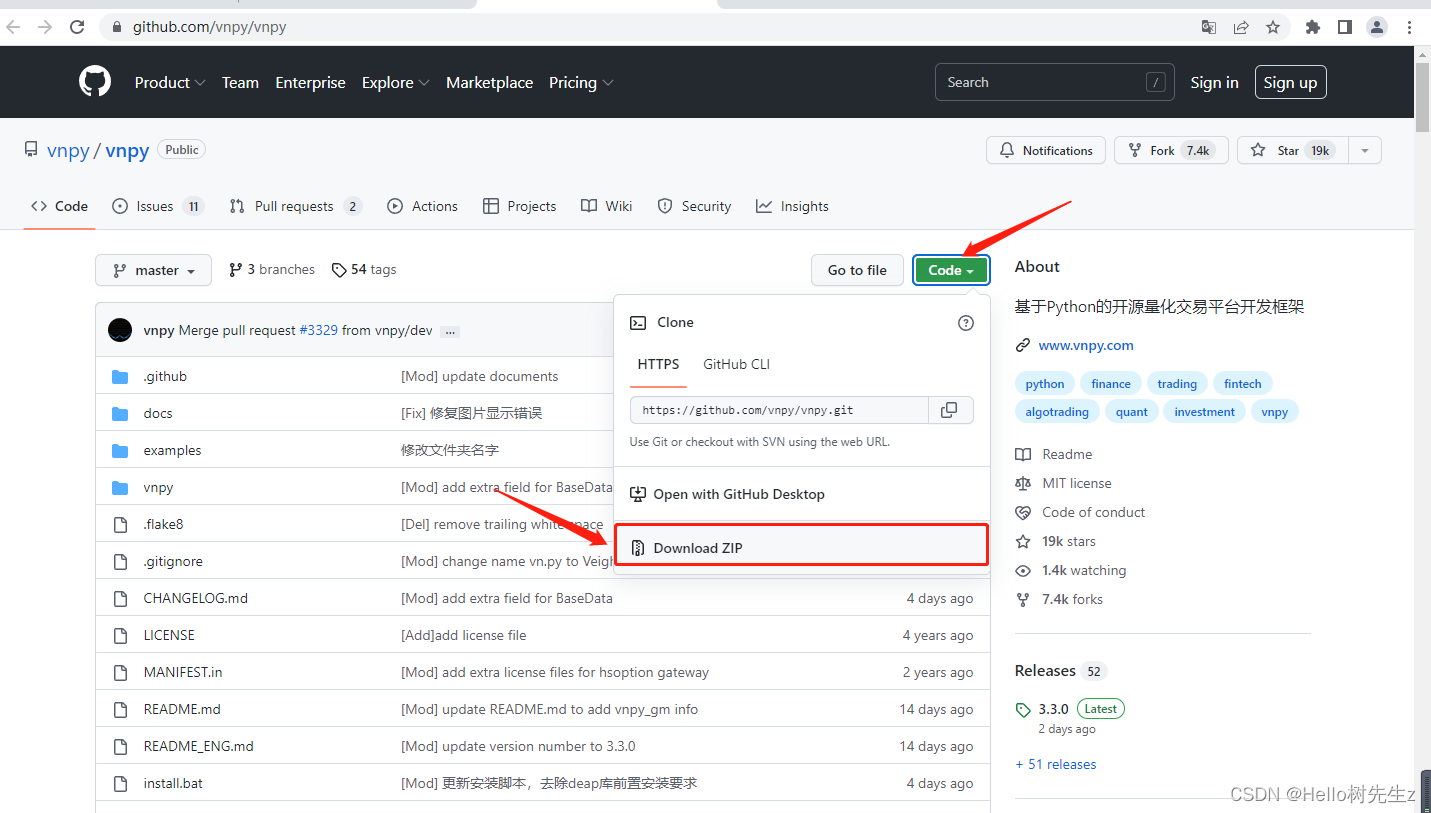Expand commit message ellipsis button
Image resolution: width=1431 pixels, height=813 pixels.
450,331
